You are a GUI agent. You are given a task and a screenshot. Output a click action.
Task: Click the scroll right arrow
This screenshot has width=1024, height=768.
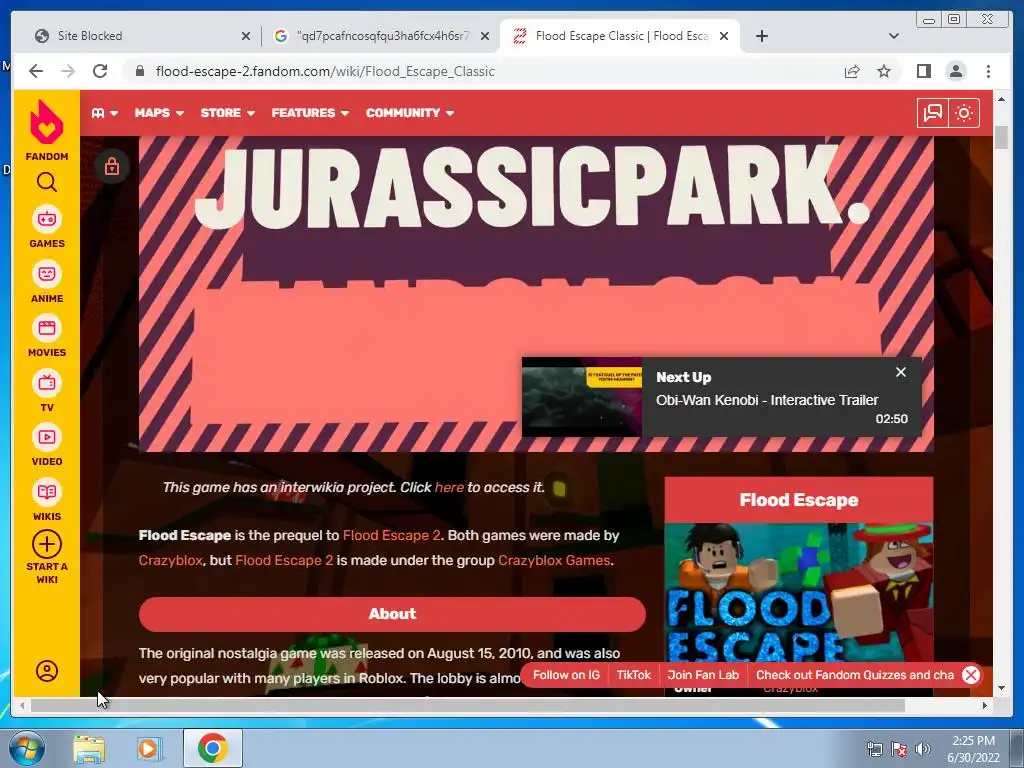click(x=985, y=705)
